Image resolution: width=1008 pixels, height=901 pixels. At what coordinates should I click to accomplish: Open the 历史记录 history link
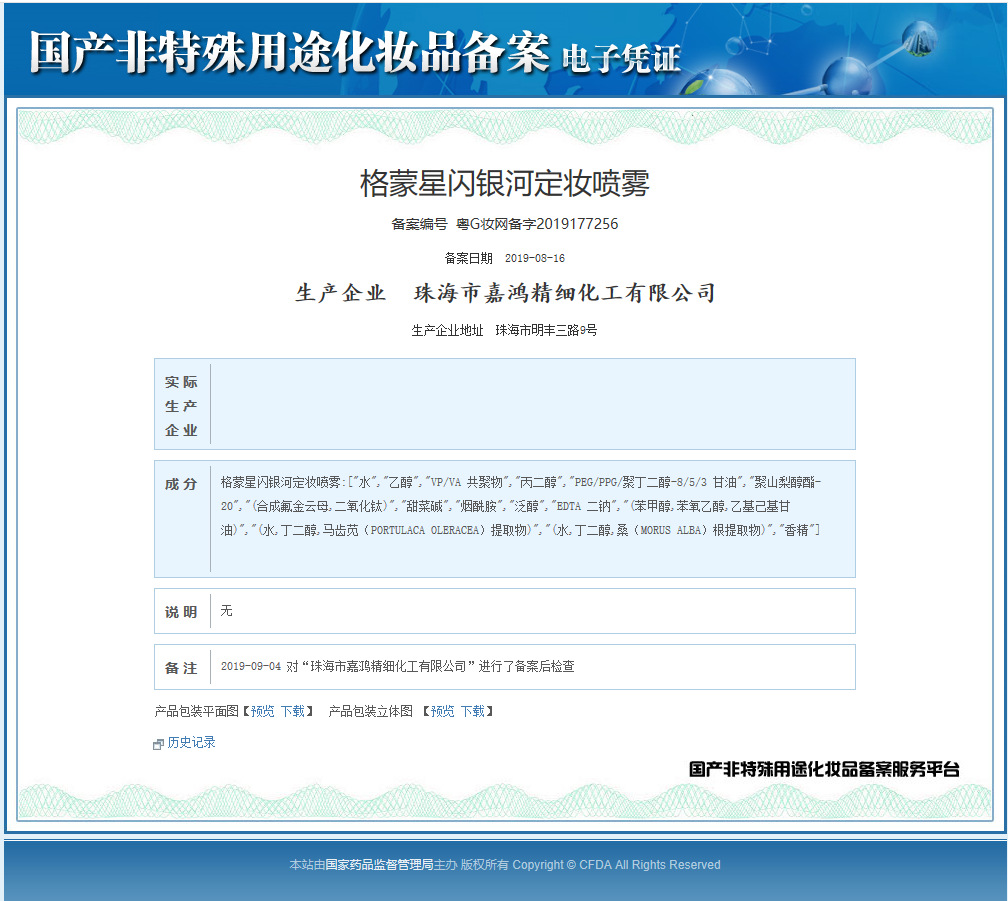point(192,742)
